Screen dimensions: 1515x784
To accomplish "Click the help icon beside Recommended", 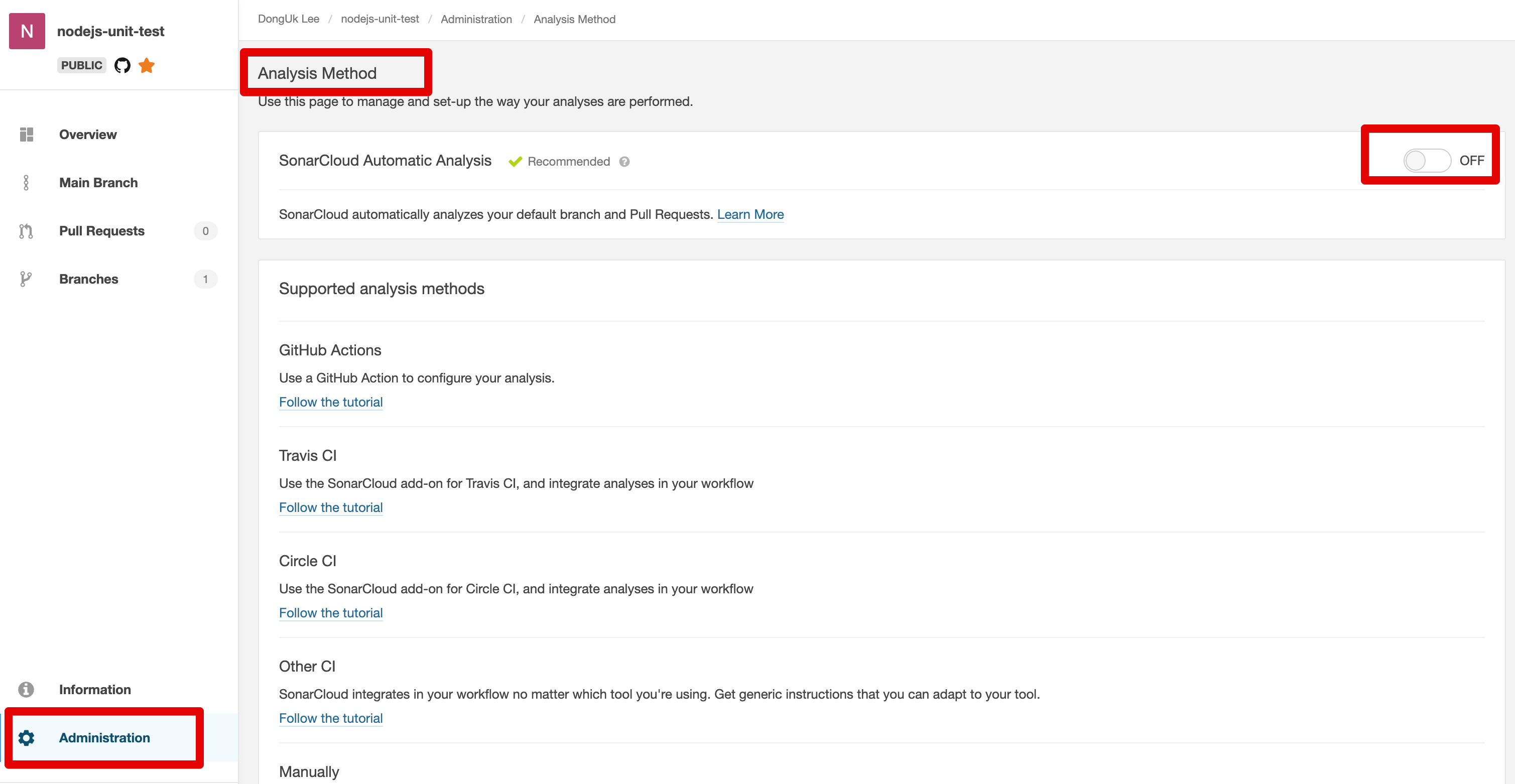I will tap(624, 162).
